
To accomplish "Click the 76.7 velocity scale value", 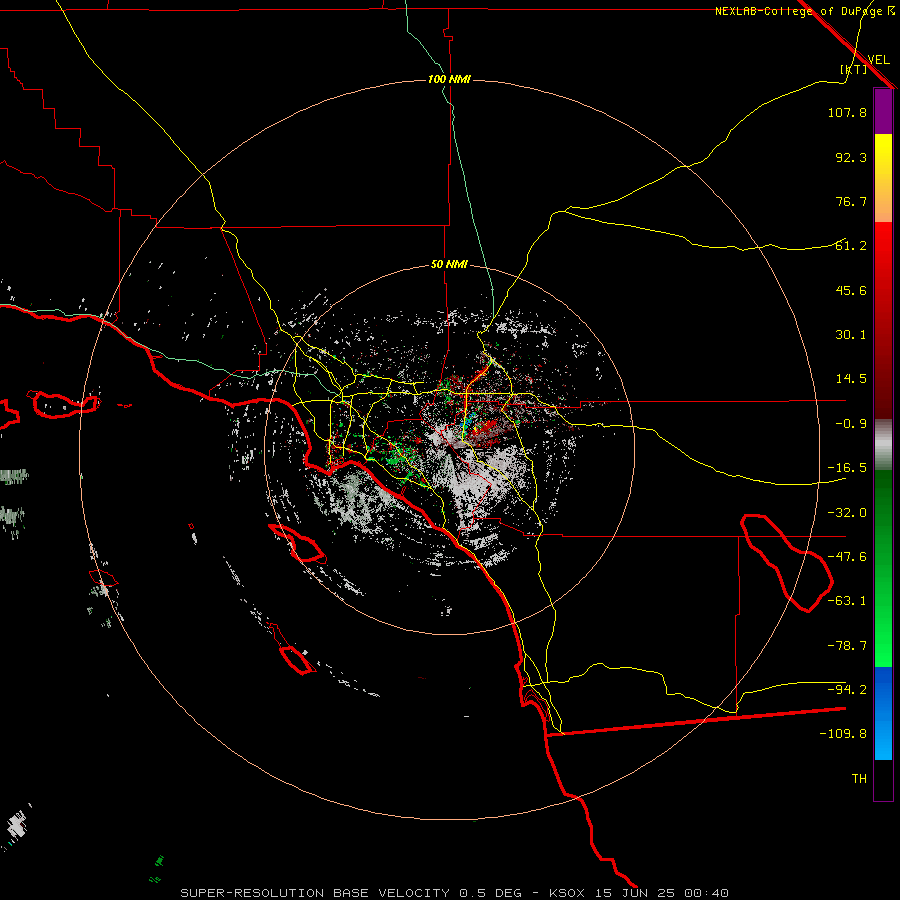I will [x=851, y=201].
